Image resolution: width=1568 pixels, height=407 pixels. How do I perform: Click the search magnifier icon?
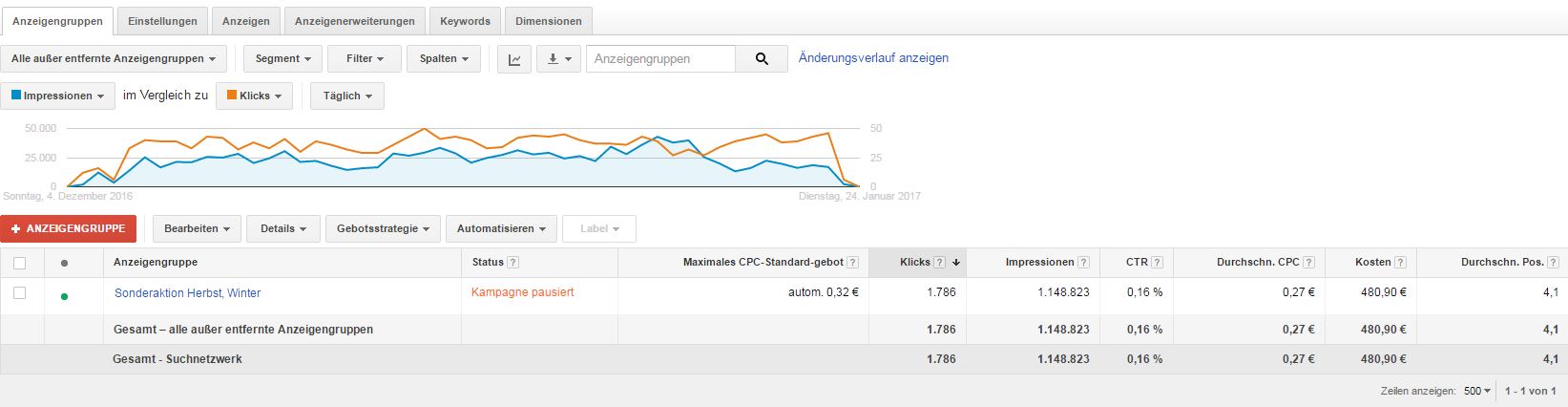point(762,59)
